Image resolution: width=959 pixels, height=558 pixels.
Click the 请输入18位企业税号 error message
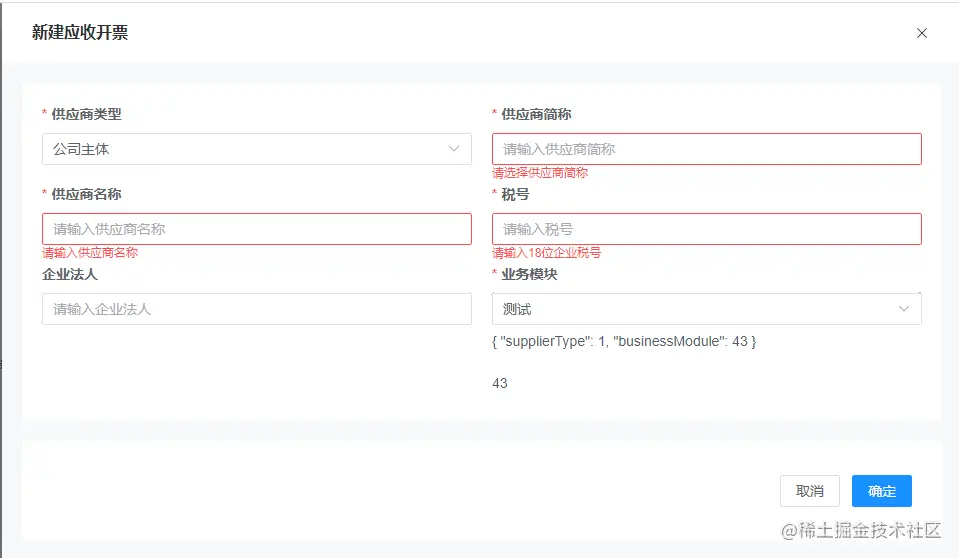click(x=547, y=253)
